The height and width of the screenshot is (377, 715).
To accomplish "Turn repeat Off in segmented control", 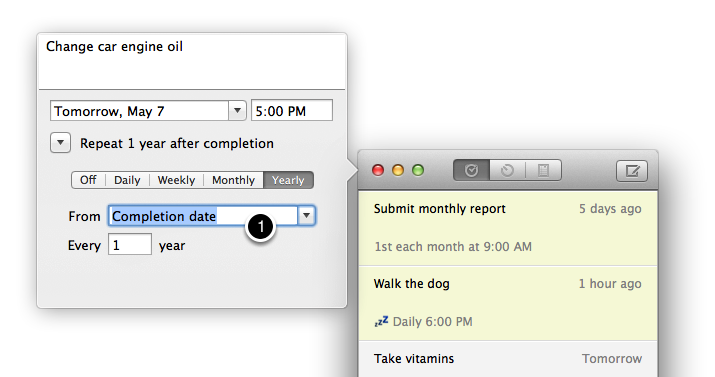I will tap(88, 180).
